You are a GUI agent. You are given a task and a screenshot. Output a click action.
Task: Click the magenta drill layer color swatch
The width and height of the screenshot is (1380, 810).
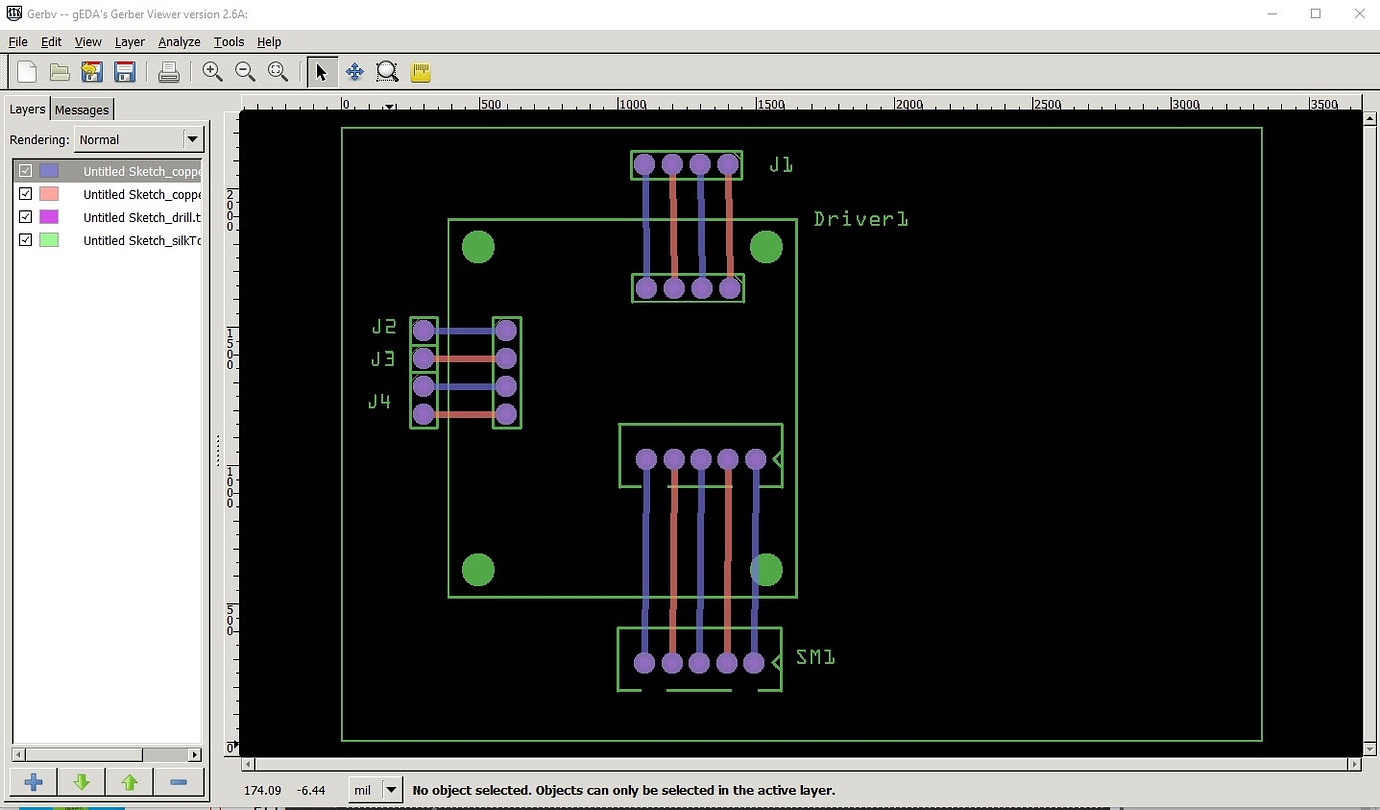pos(49,217)
